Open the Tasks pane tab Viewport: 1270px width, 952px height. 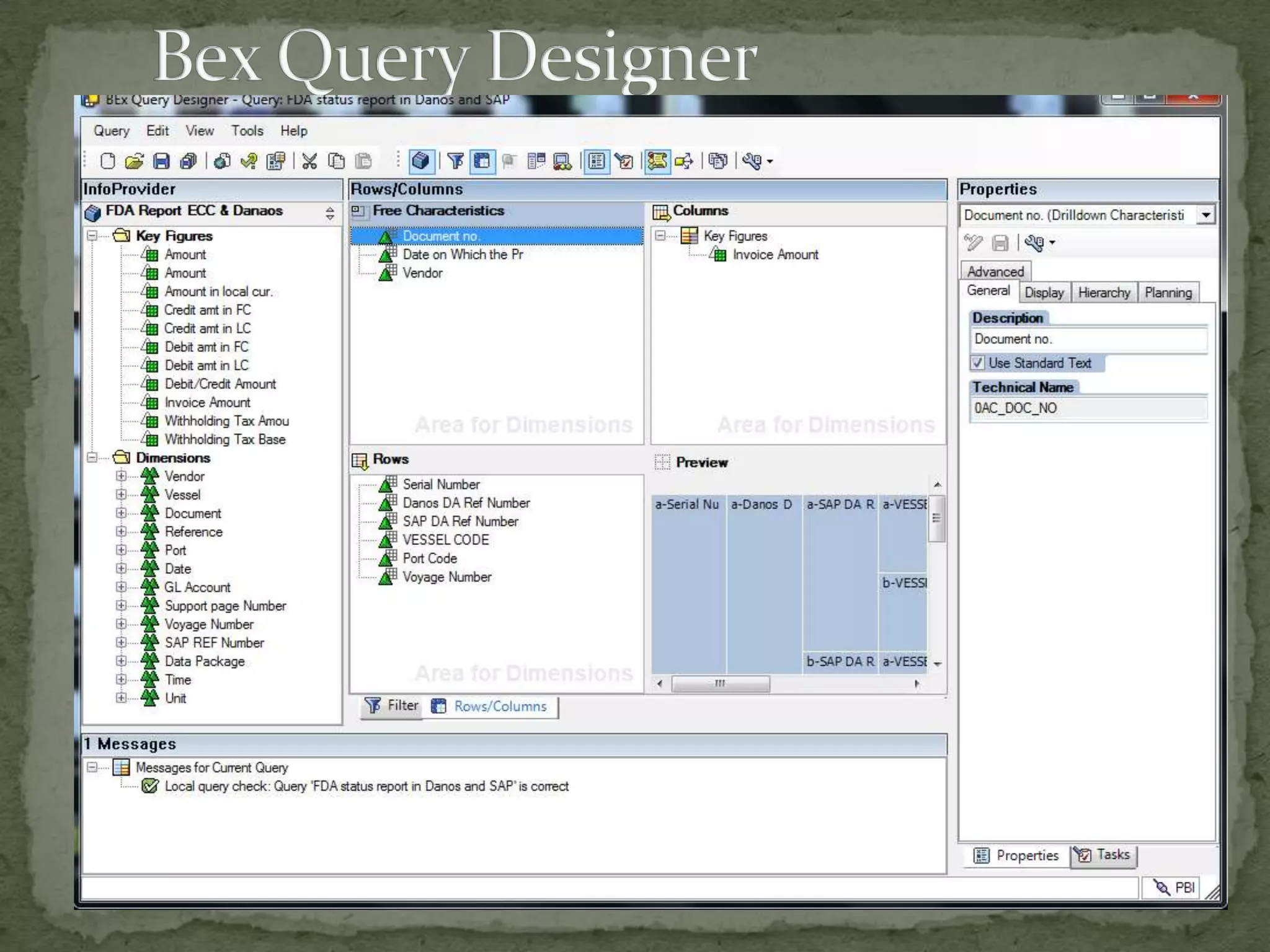(1103, 855)
